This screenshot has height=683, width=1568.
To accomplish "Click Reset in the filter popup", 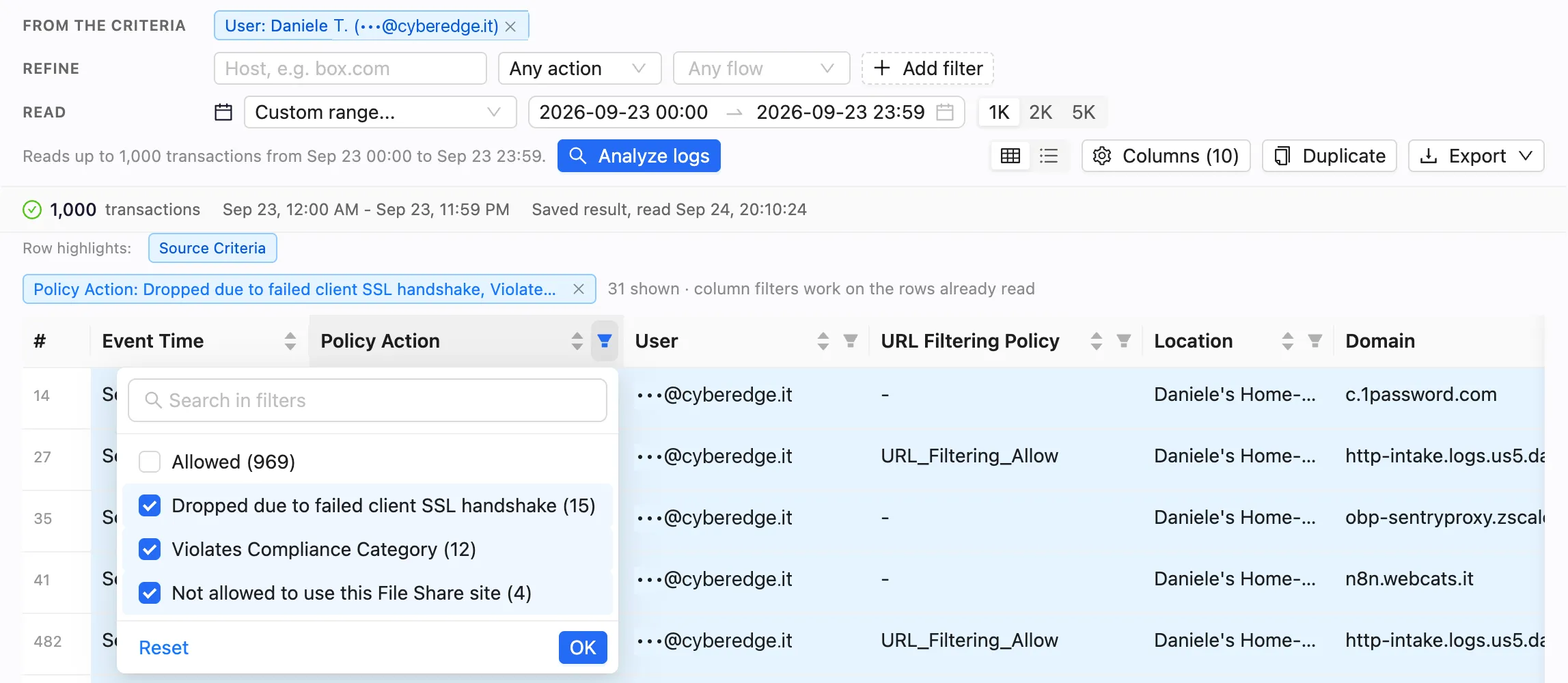I will point(163,647).
